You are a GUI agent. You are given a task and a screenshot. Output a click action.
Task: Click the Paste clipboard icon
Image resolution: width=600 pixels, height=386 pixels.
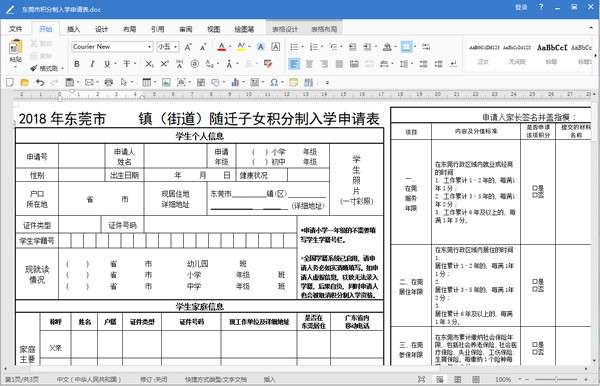pos(15,51)
